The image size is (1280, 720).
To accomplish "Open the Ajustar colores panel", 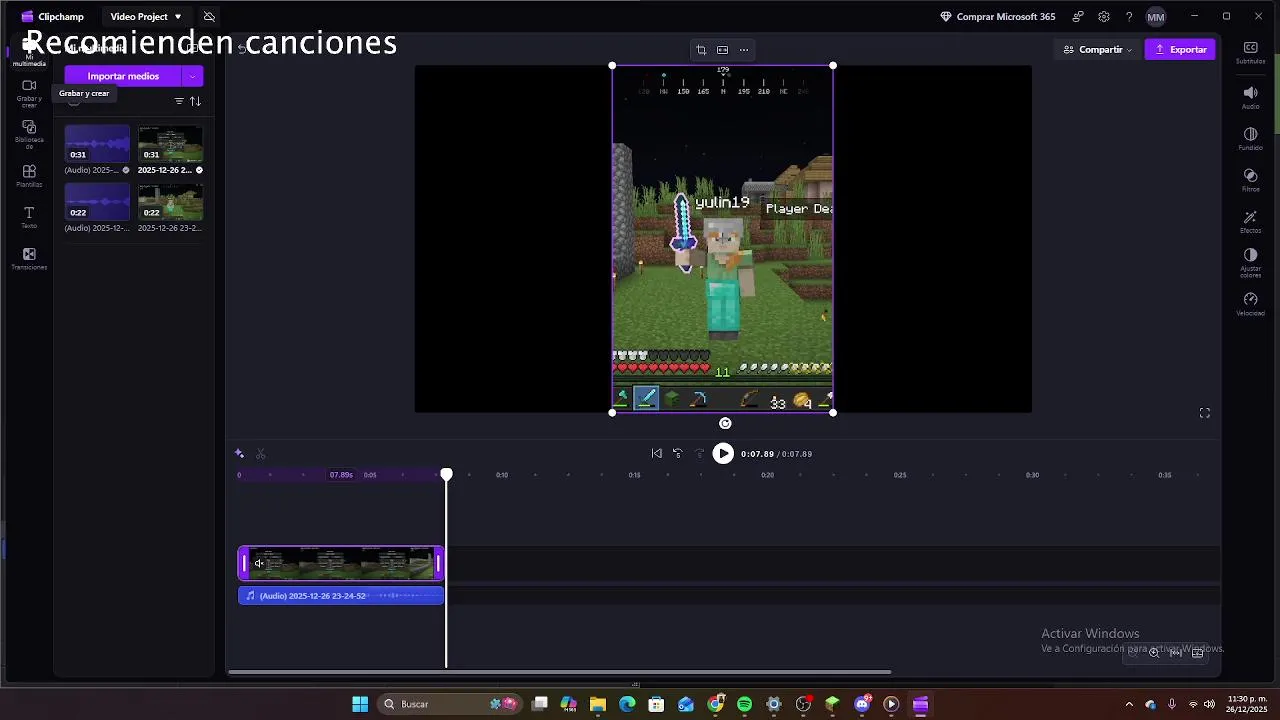I will (1250, 264).
